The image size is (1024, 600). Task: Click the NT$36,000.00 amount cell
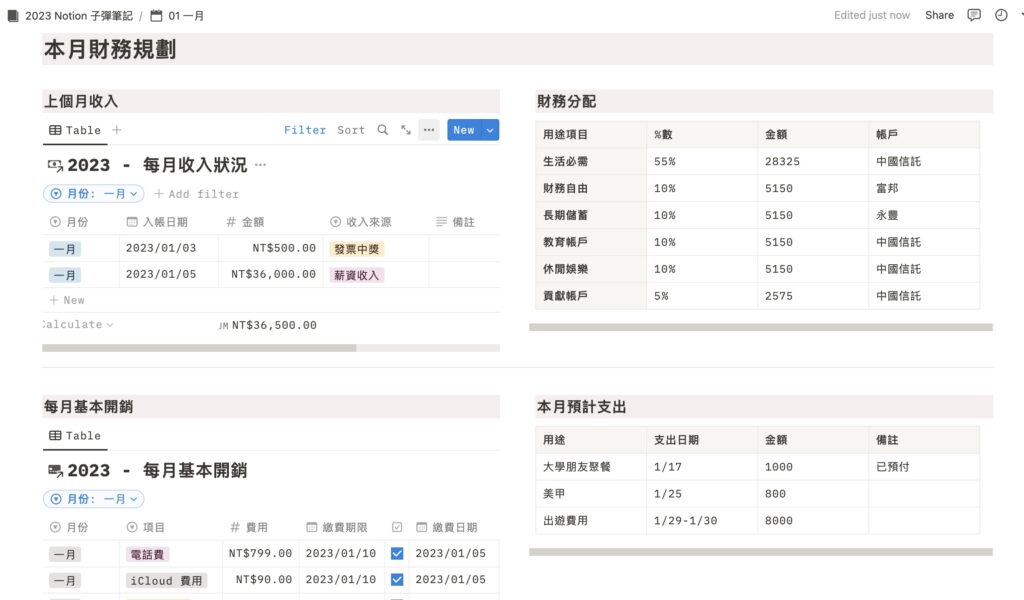coord(273,274)
